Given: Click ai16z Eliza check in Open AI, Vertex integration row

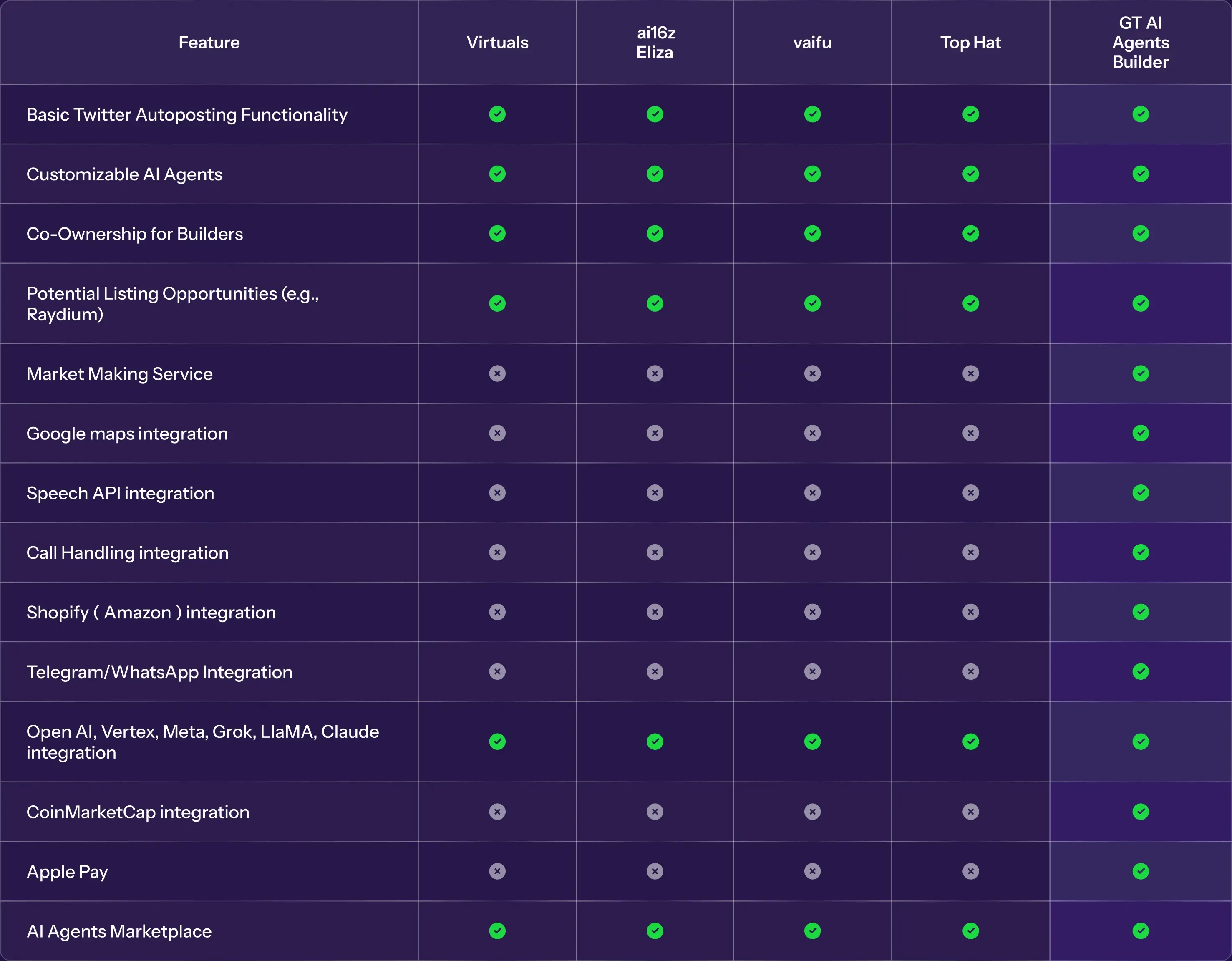Looking at the screenshot, I should tap(654, 742).
